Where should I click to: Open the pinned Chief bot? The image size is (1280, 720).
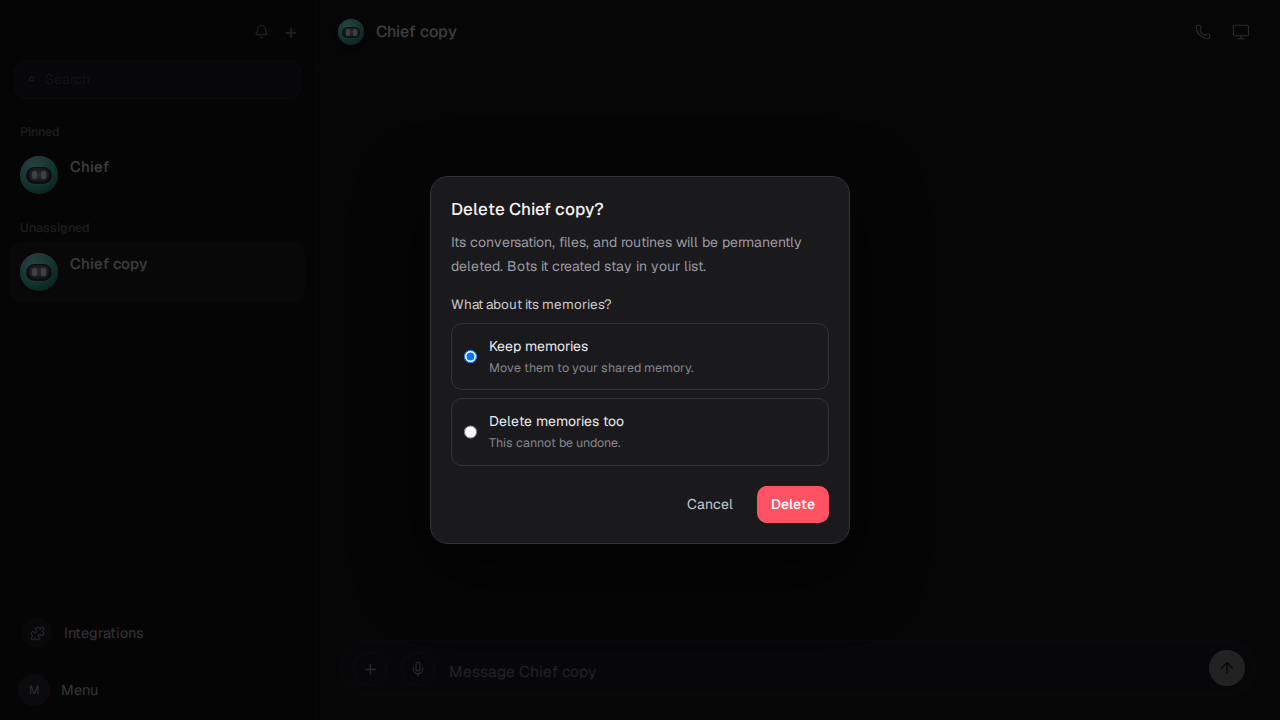click(158, 174)
